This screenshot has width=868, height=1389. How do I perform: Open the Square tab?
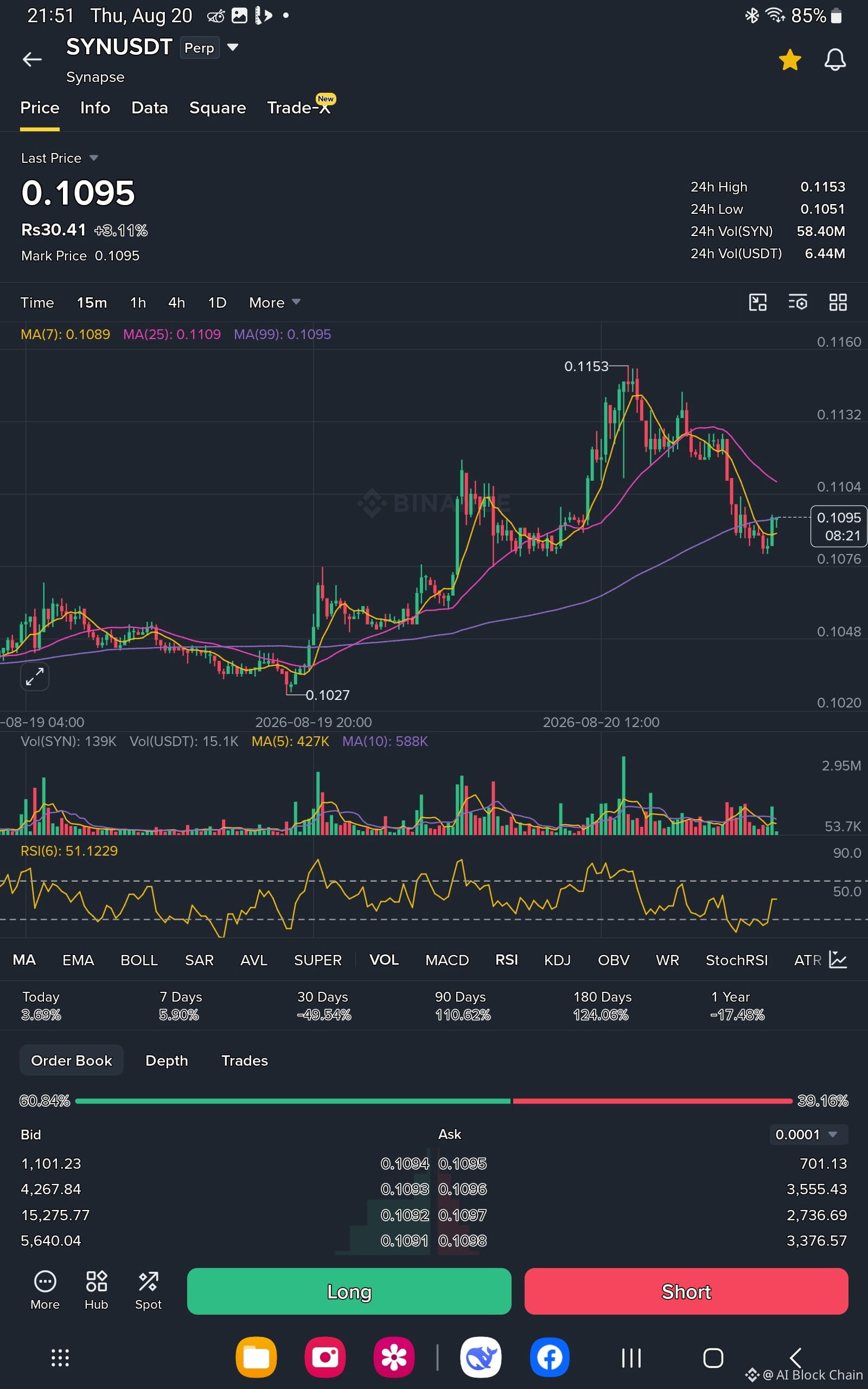(x=218, y=108)
